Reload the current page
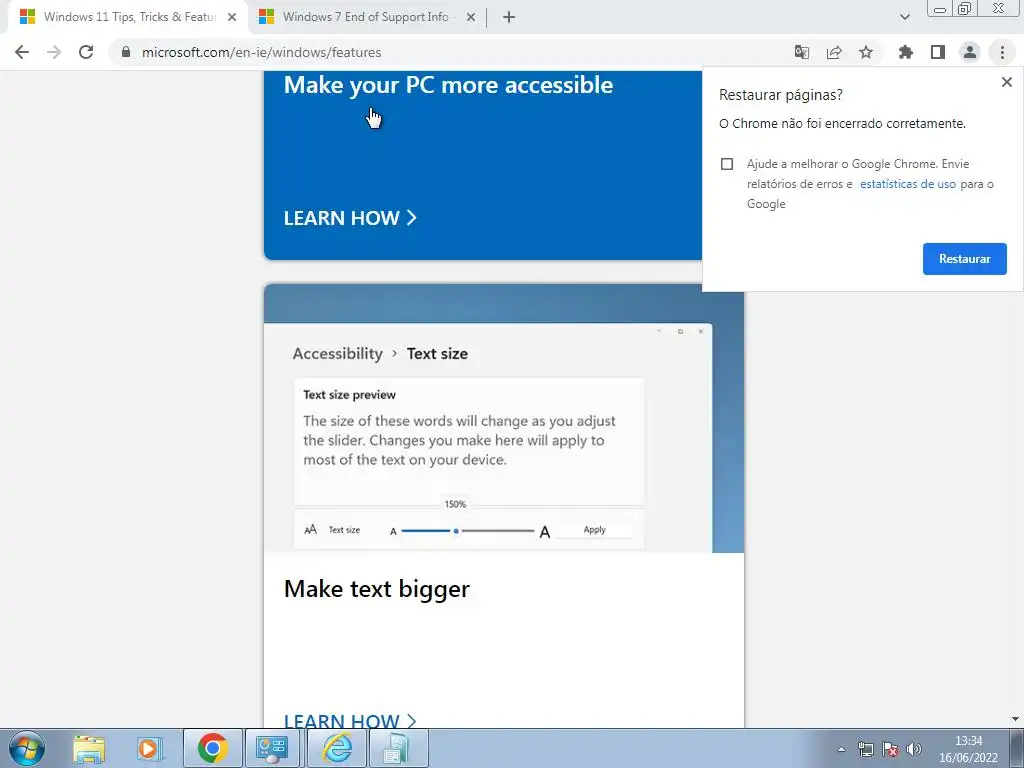The width and height of the screenshot is (1024, 768). [x=86, y=52]
